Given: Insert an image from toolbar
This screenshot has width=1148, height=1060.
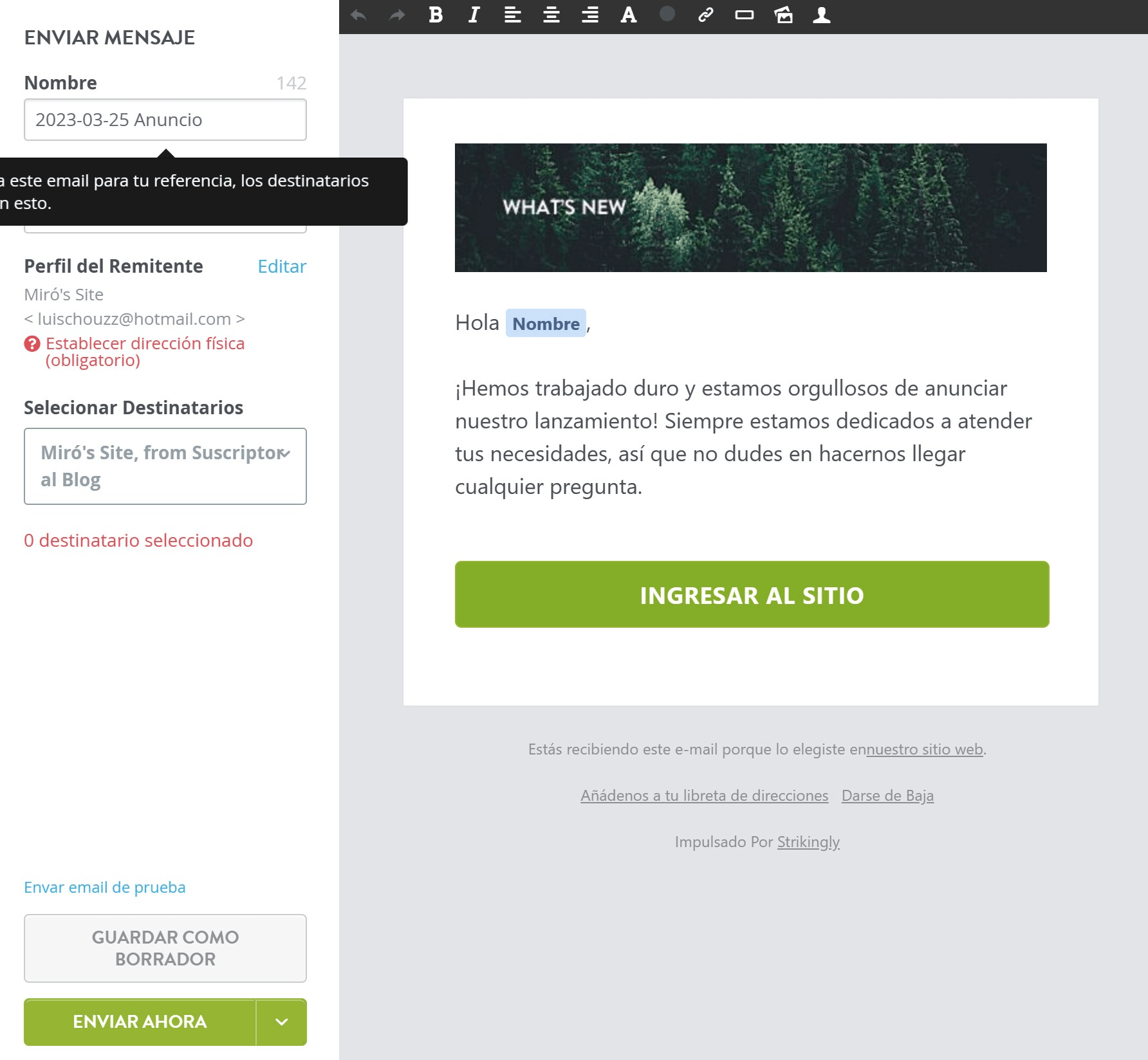Looking at the screenshot, I should tap(783, 15).
